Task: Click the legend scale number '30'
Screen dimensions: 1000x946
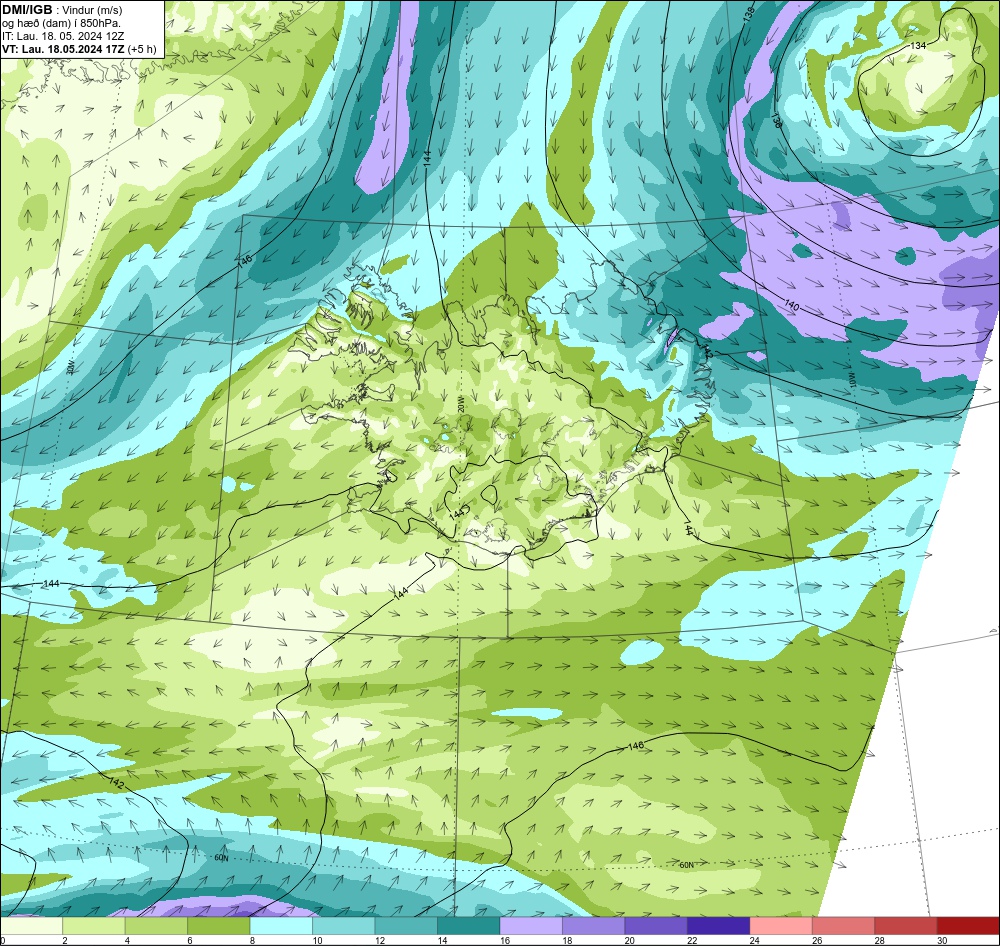Action: [942, 940]
